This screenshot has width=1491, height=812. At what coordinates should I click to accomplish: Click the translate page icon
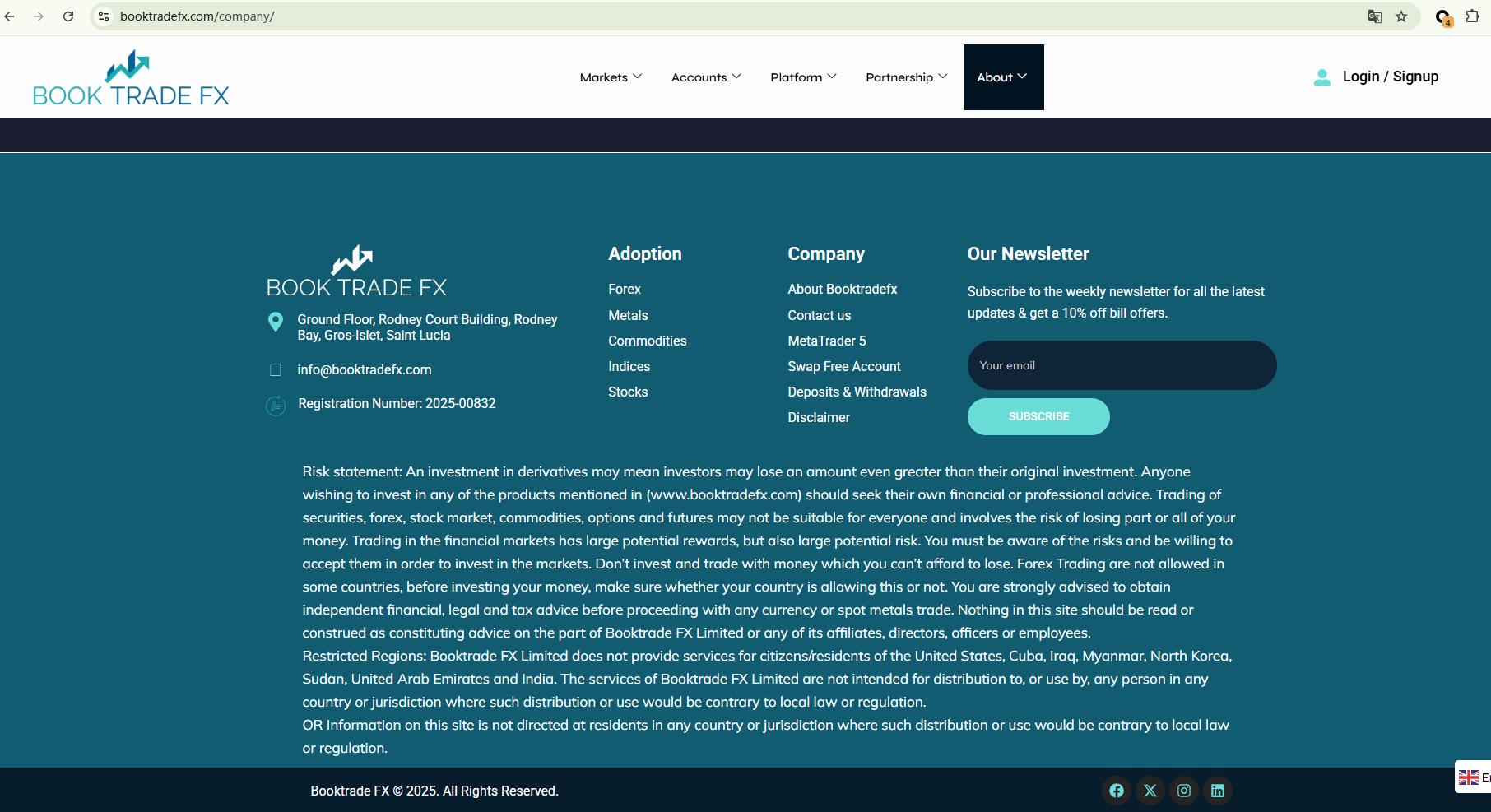(1374, 16)
